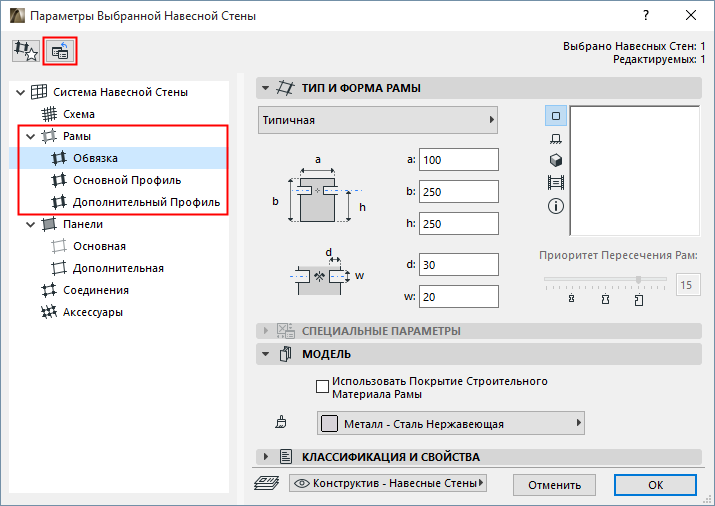The width and height of the screenshot is (715, 506).
Task: Select the 2D plan preview icon
Action: [x=556, y=116]
